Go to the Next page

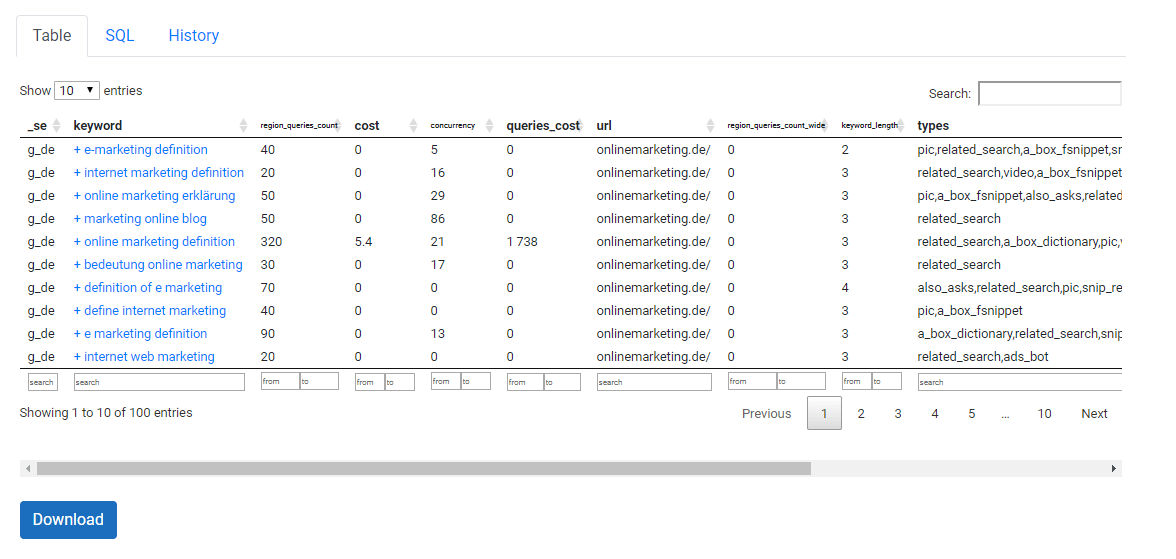1094,413
